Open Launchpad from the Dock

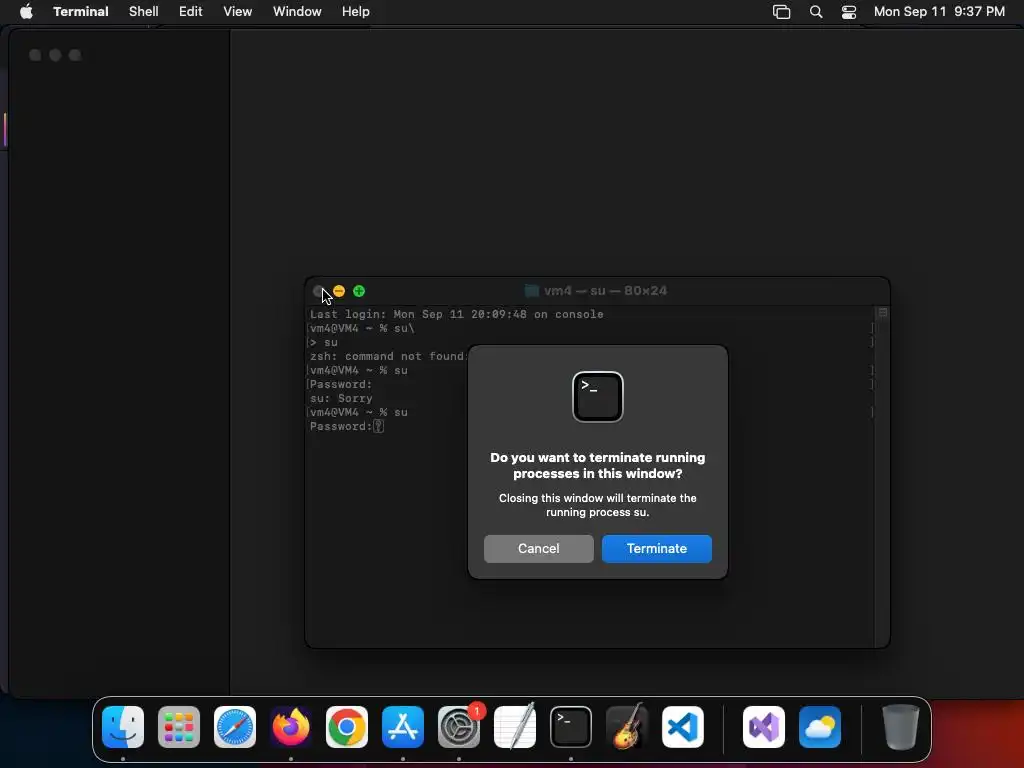click(x=179, y=727)
